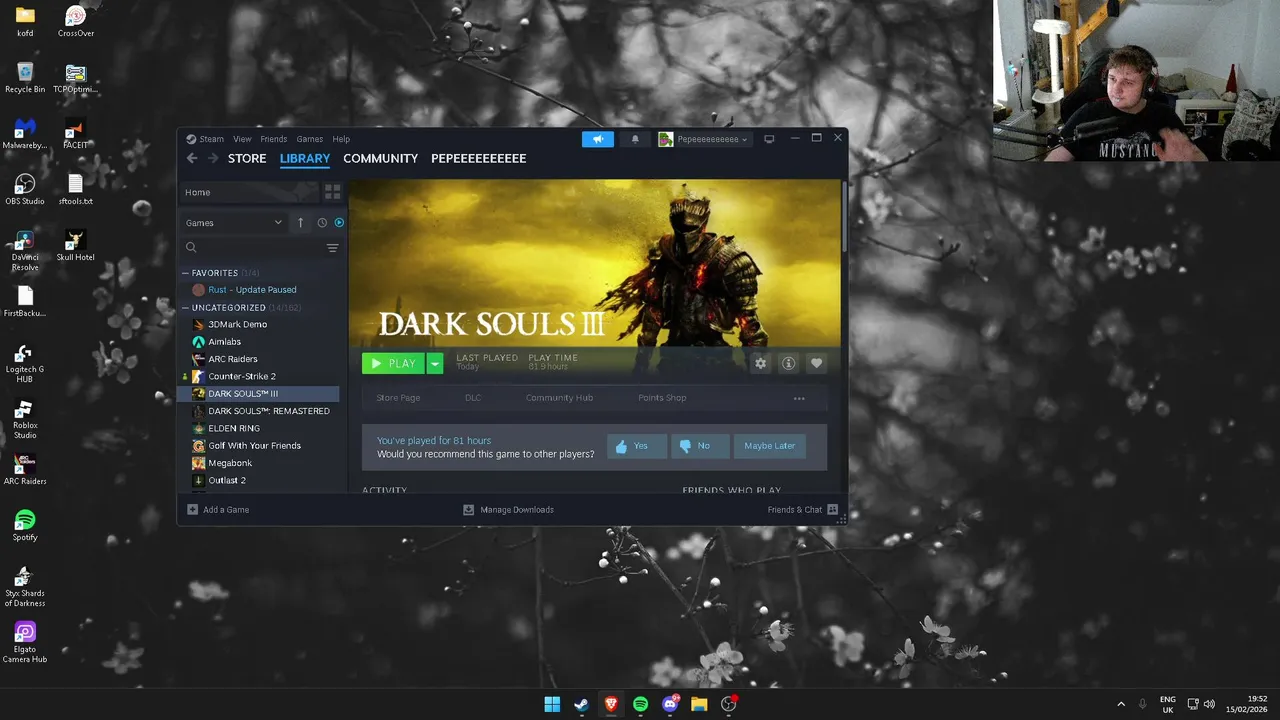Open Elgato Camera Hub desktop icon

pyautogui.click(x=25, y=642)
